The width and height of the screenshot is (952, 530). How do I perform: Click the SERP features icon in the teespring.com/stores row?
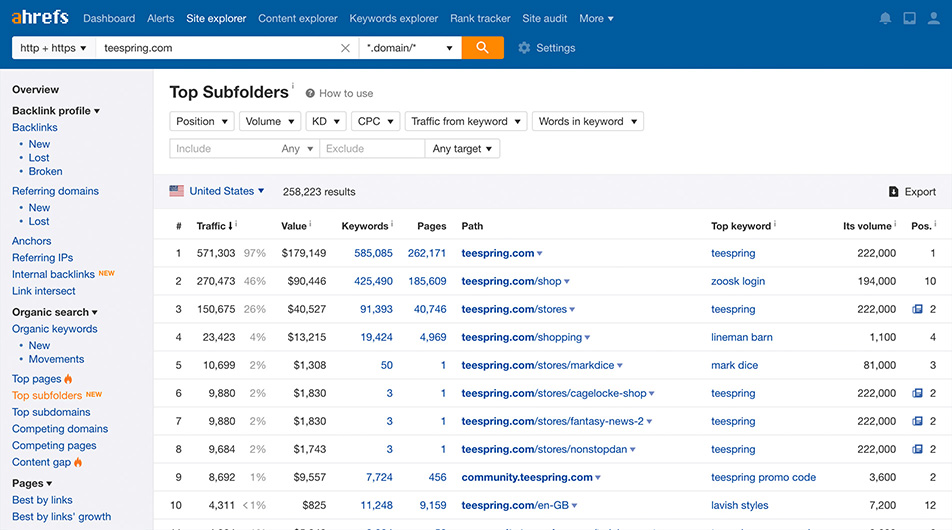point(917,310)
